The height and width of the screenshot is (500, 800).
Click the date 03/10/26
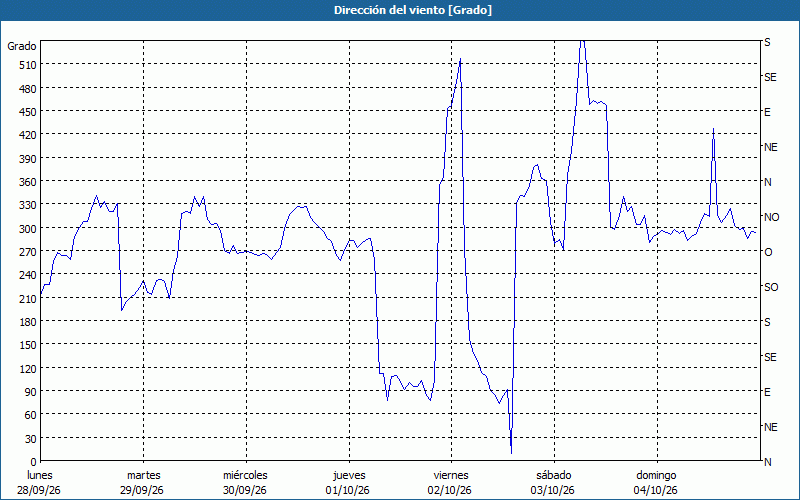click(x=553, y=490)
